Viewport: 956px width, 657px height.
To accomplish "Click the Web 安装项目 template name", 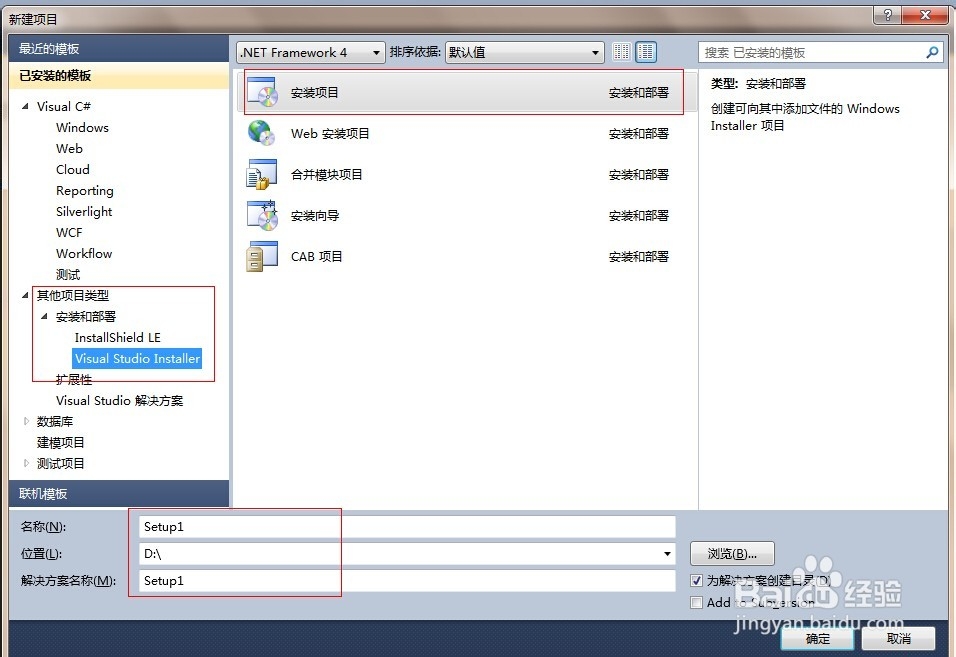I will 330,133.
